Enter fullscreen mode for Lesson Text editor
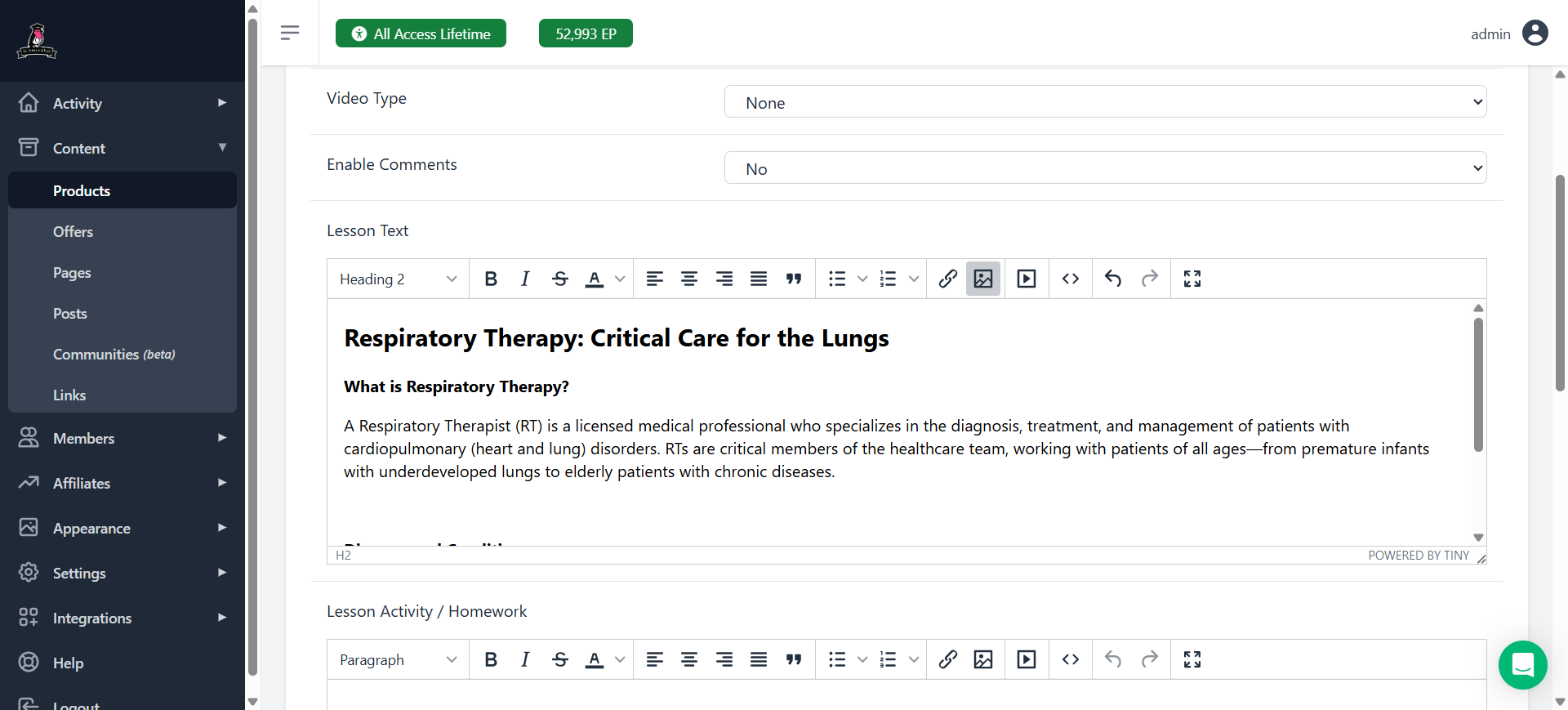 [1192, 279]
